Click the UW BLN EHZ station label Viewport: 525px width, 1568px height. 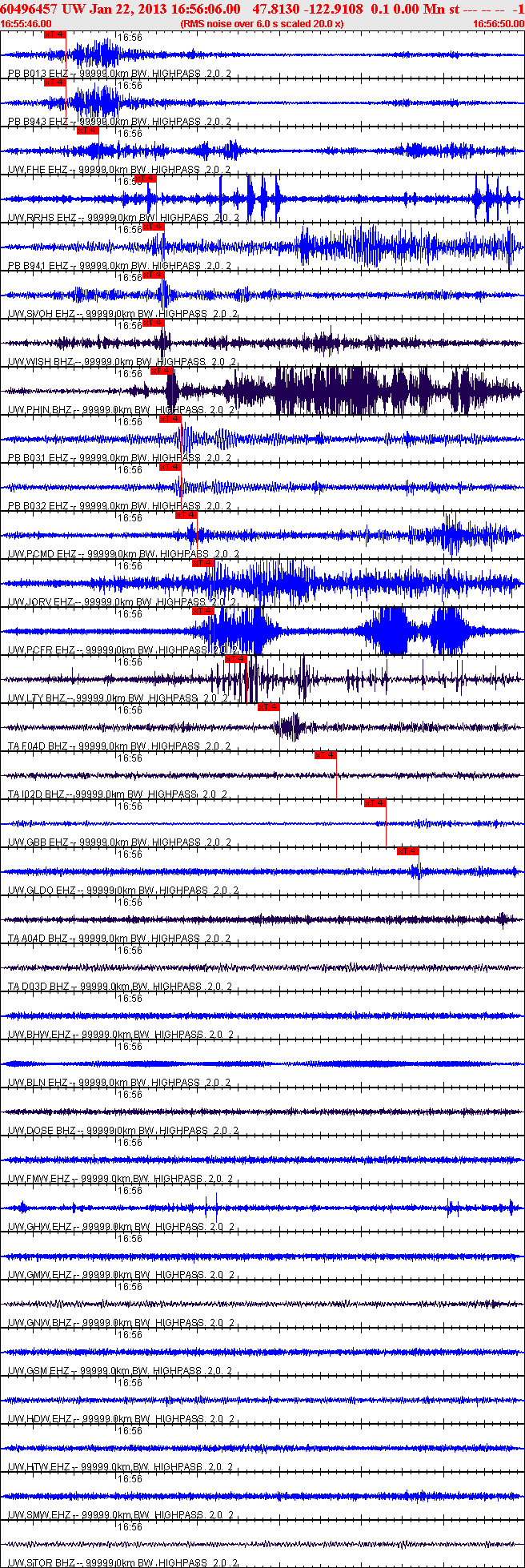pos(38,1083)
